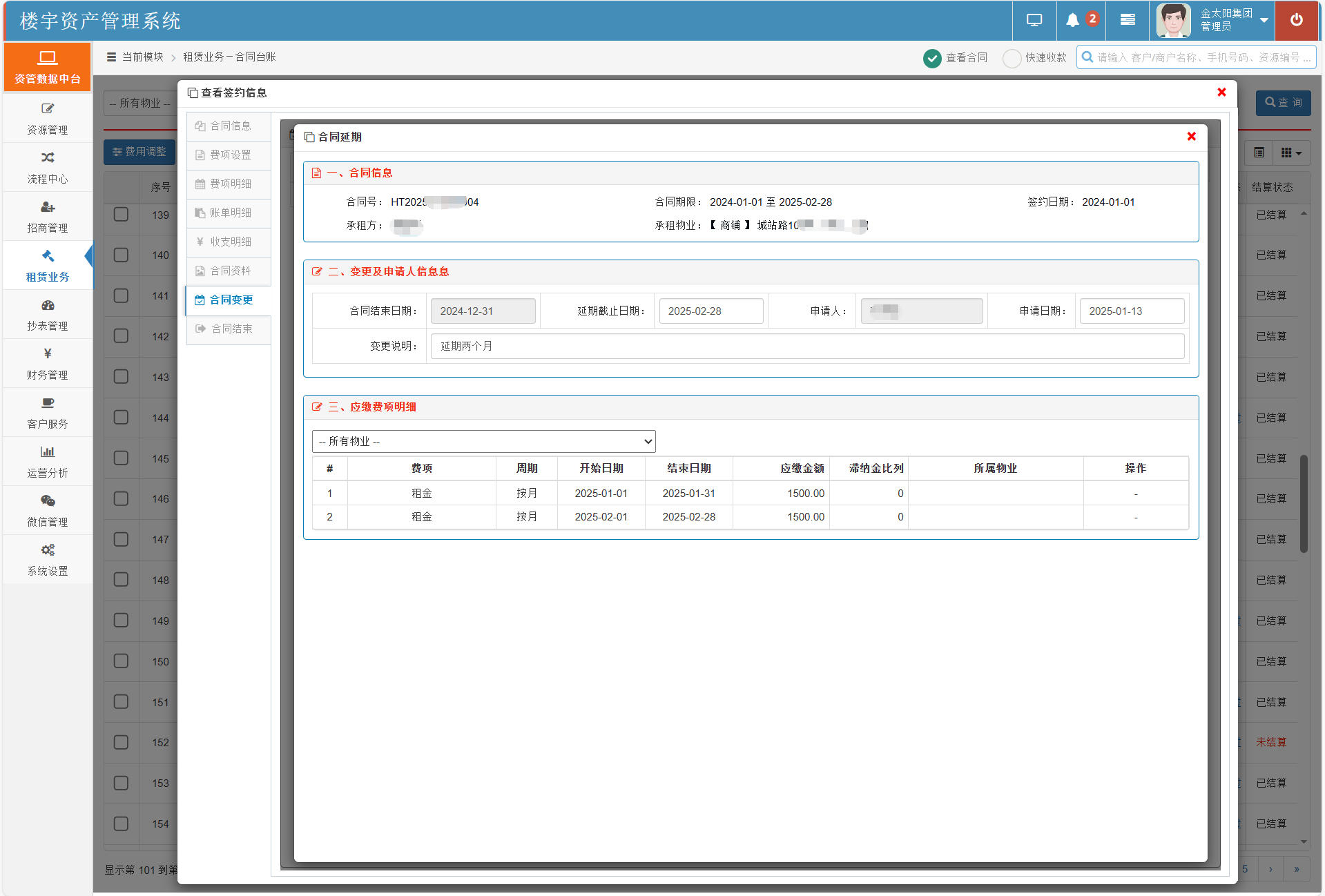
Task: Tick the checkbox for row 151
Action: 121,701
